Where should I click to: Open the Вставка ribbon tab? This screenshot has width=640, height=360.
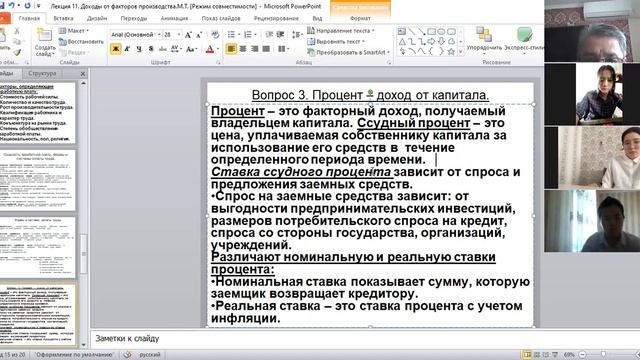click(63, 18)
